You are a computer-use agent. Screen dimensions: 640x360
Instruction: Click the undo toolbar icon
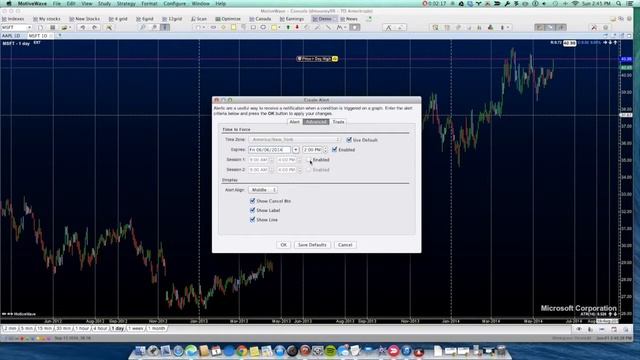coord(83,27)
